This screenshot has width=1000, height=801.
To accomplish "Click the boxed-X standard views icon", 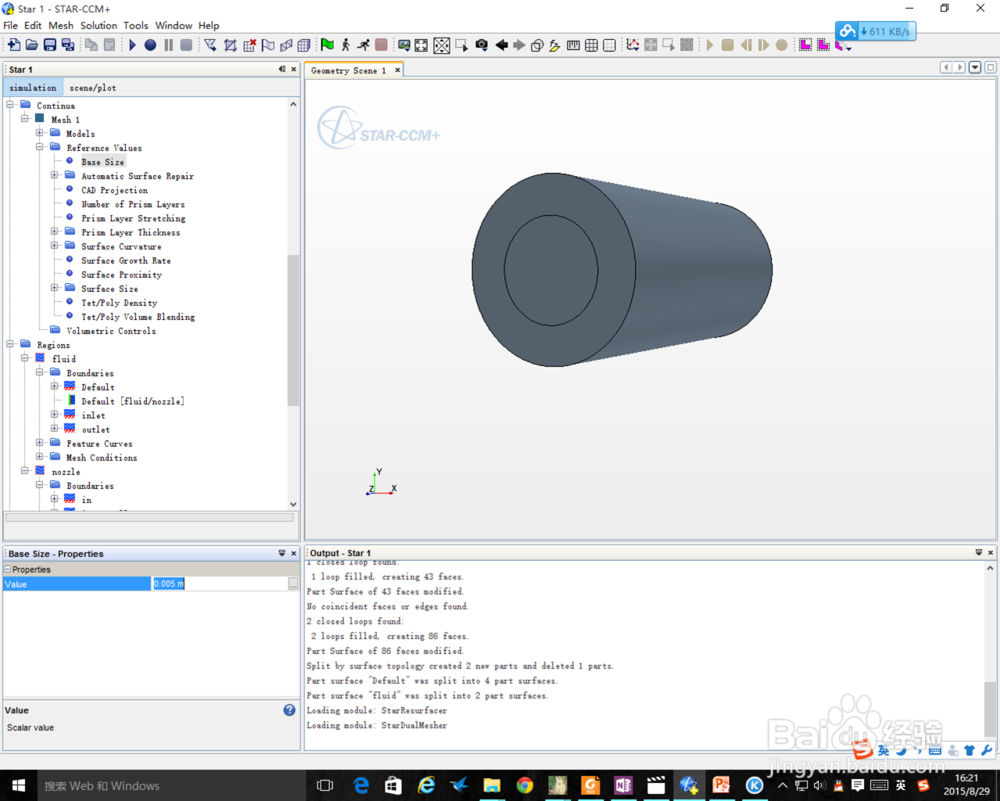I will (441, 45).
